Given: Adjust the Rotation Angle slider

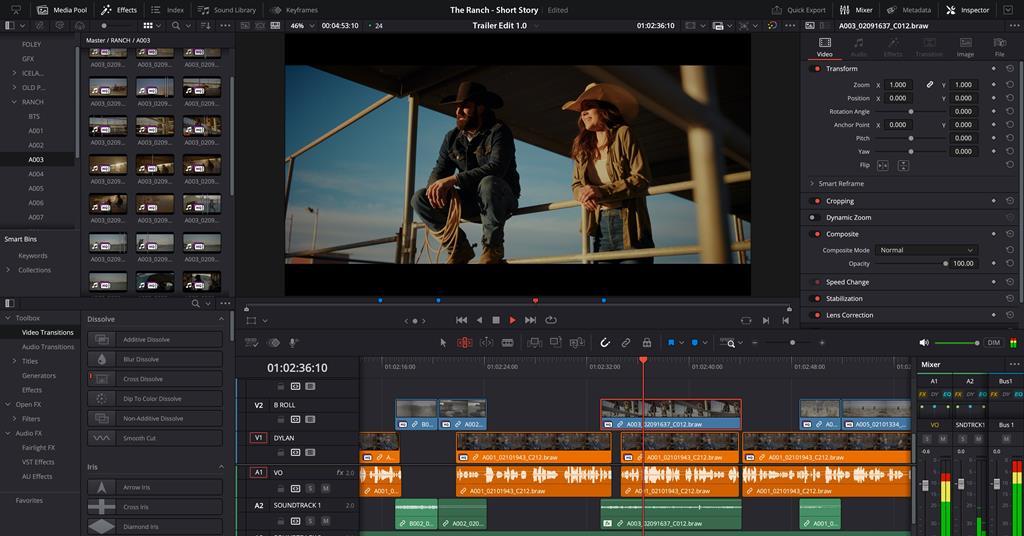Looking at the screenshot, I should point(910,112).
